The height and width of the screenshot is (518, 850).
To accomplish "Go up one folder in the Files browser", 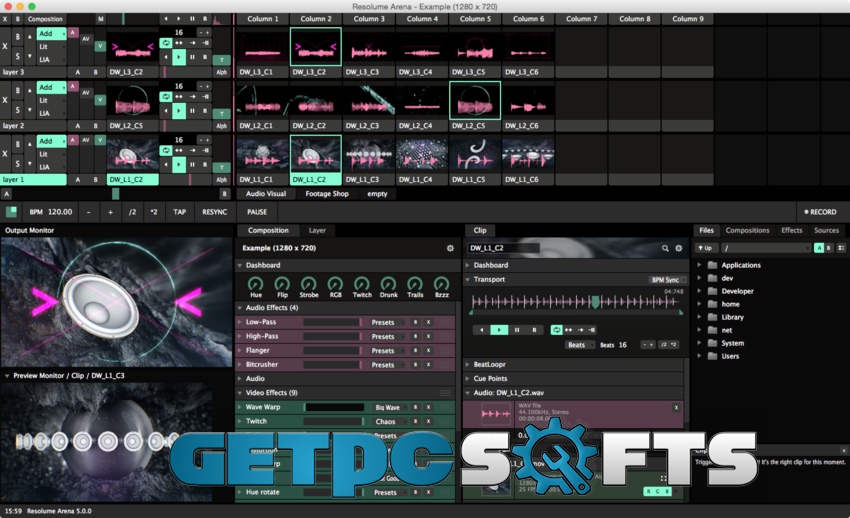I will point(705,248).
